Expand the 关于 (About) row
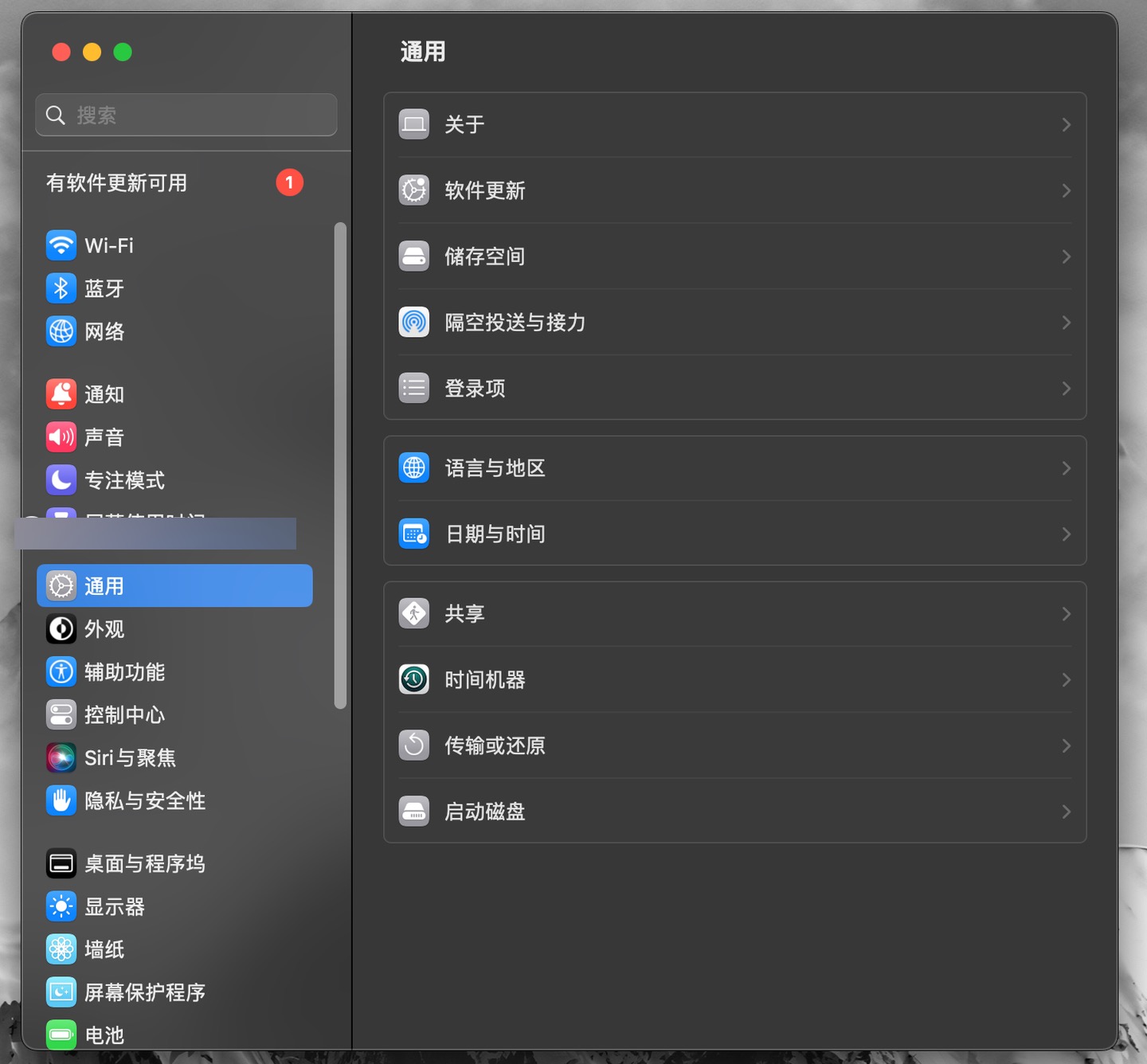 (x=734, y=124)
